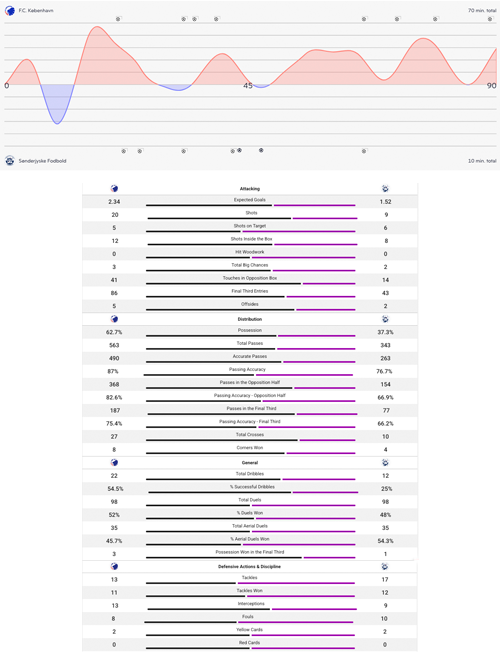Click København event marker nearest the 90 label
Image resolution: width=500 pixels, height=654 pixels.
[490, 19]
